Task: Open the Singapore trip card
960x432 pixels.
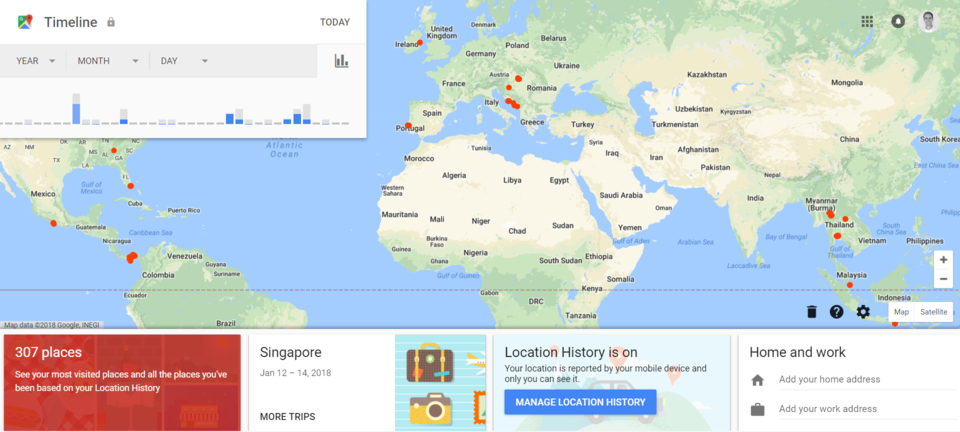Action: (367, 382)
